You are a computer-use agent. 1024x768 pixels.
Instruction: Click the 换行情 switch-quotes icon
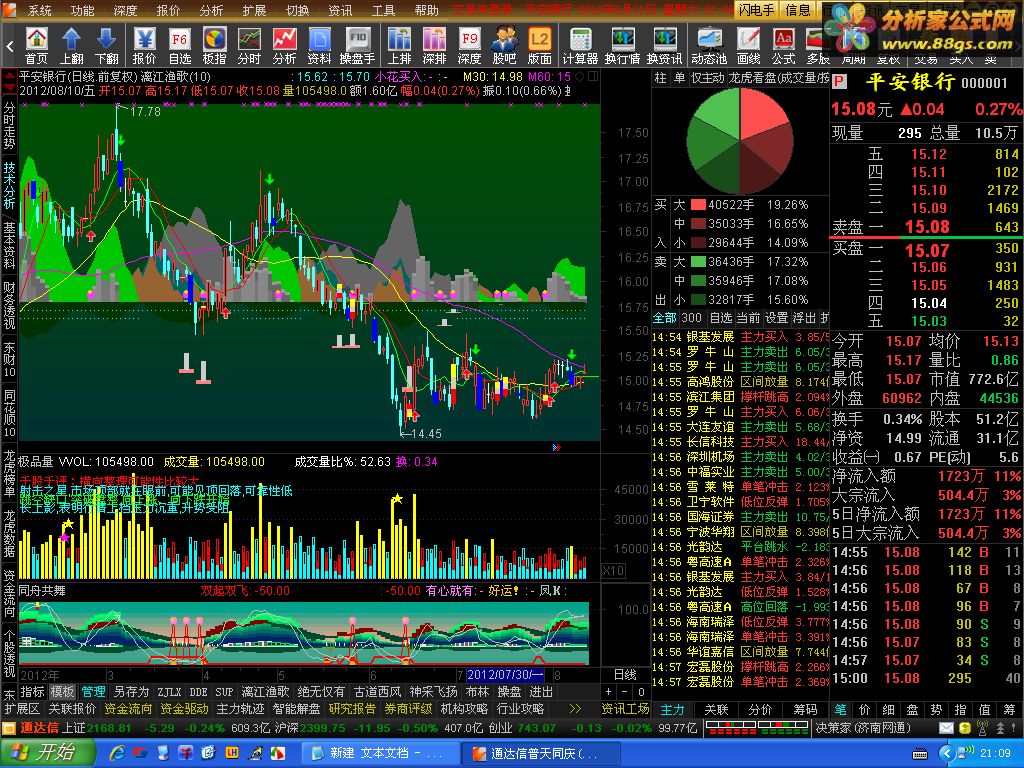click(x=622, y=46)
